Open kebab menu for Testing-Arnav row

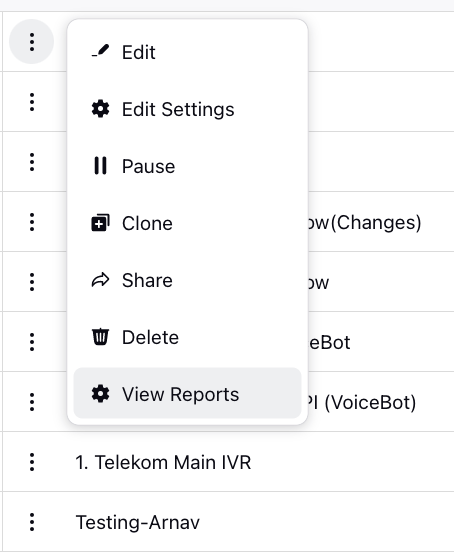click(x=32, y=522)
